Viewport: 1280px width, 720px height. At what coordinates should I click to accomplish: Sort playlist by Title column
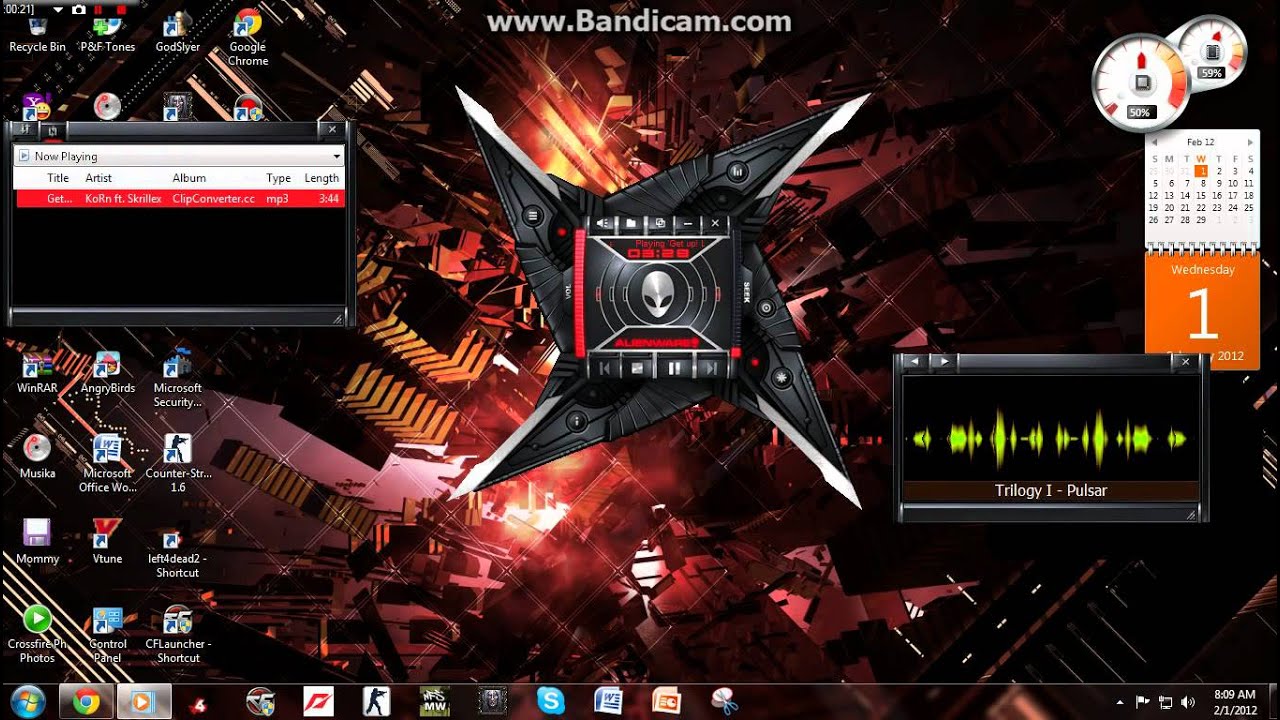pyautogui.click(x=58, y=178)
